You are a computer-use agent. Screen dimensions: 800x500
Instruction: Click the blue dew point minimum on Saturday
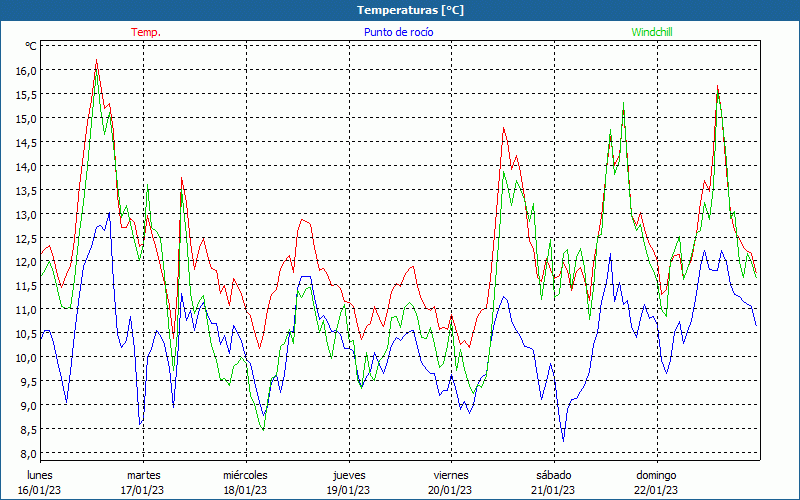coord(563,441)
